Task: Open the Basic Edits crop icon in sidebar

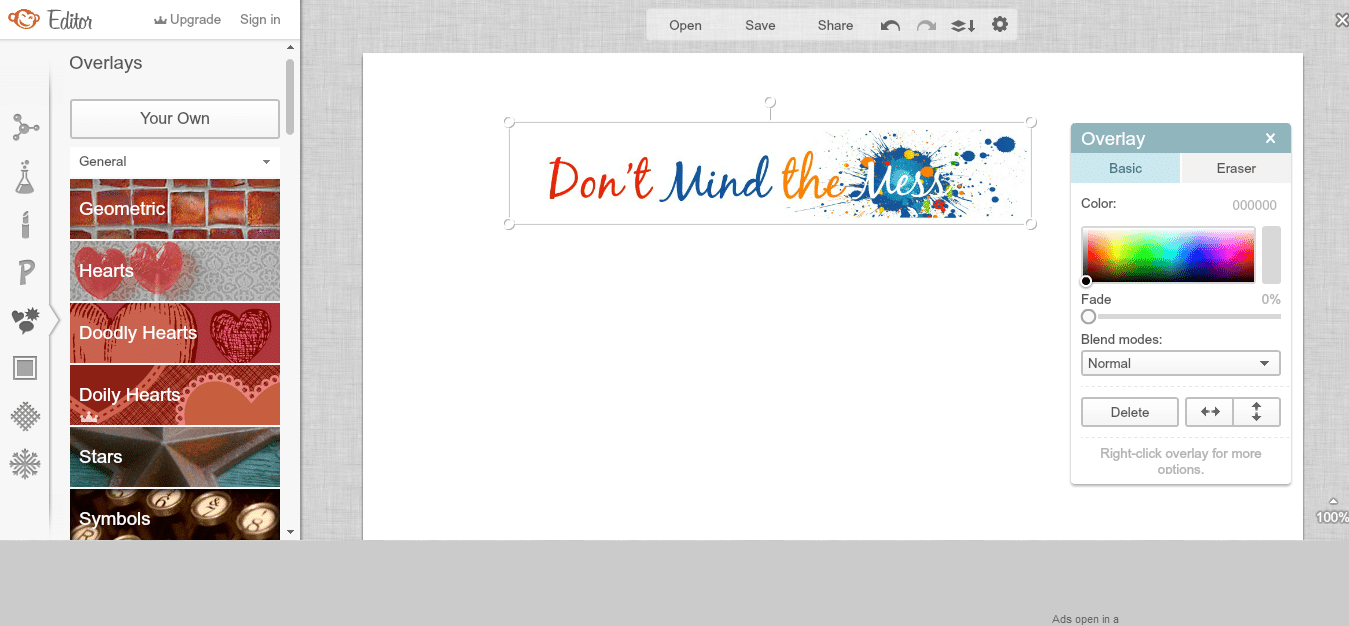Action: pos(25,127)
